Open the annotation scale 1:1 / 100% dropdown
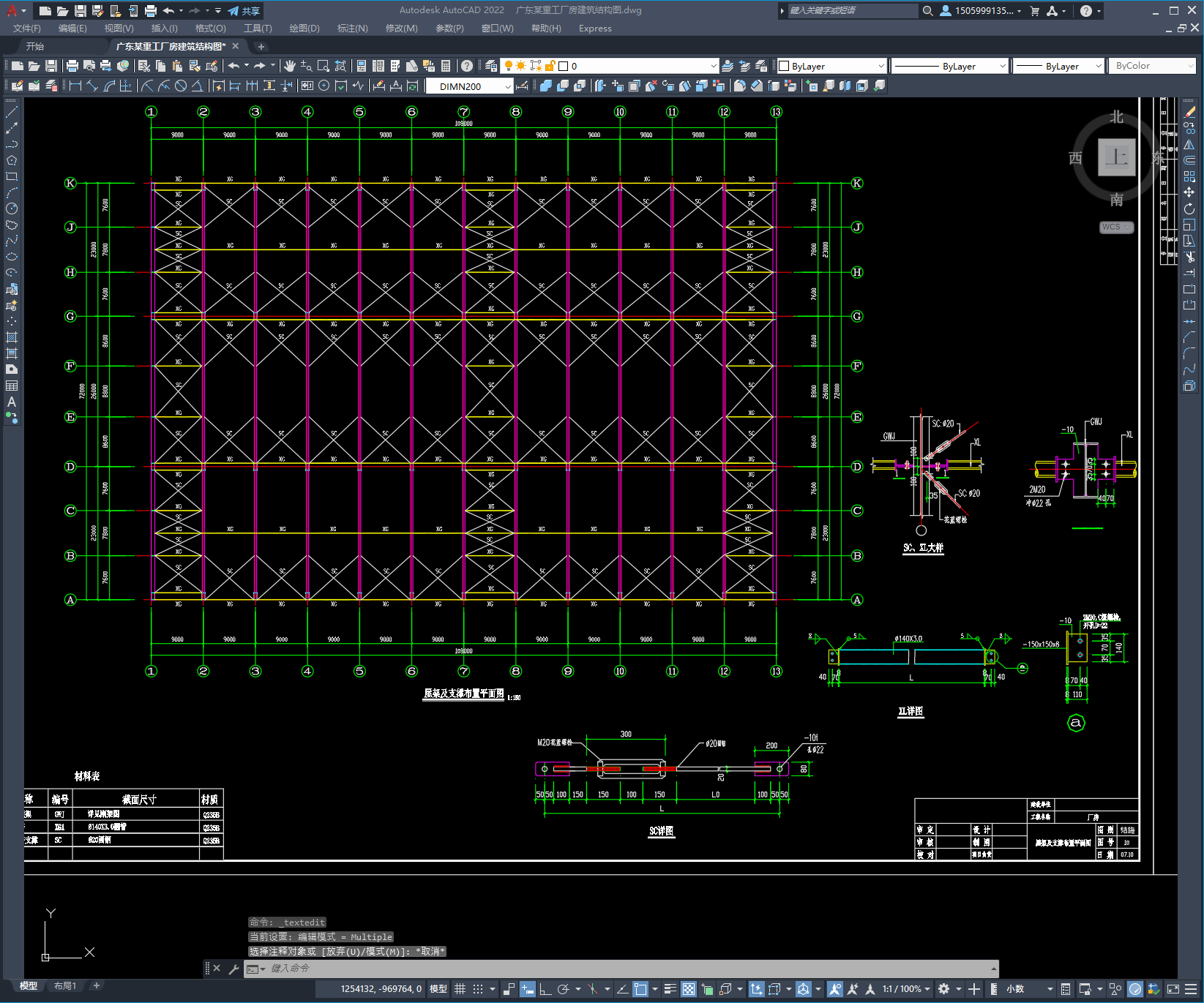The width and height of the screenshot is (1204, 1003). (x=906, y=989)
